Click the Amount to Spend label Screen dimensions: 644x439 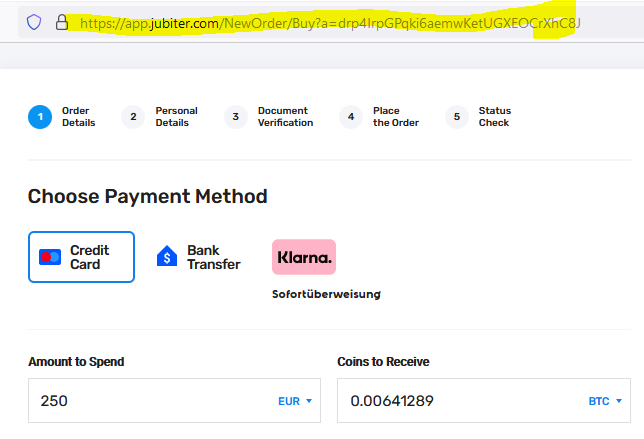coord(76,361)
